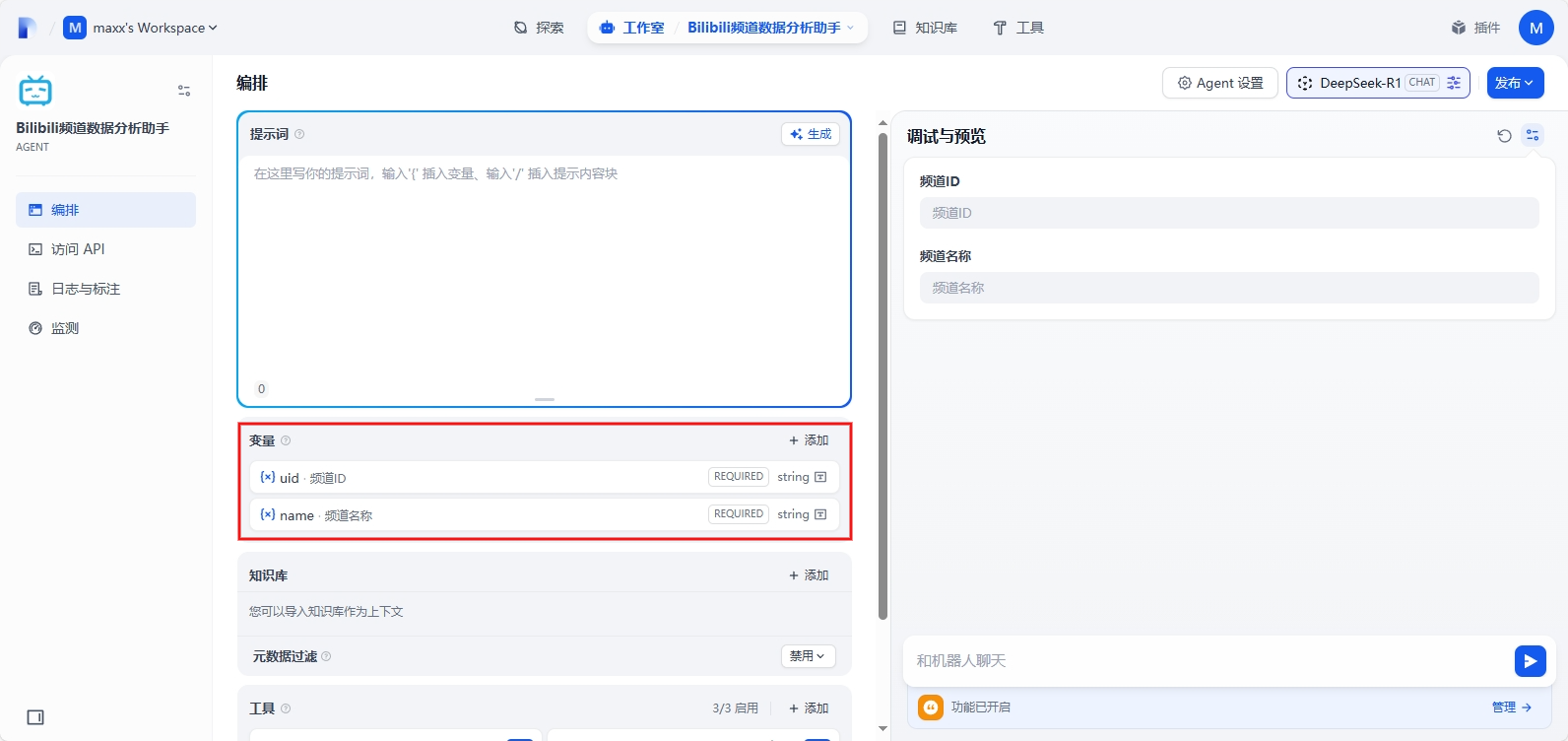
Task: Open 监测 in the left sidebar
Action: pyautogui.click(x=105, y=328)
